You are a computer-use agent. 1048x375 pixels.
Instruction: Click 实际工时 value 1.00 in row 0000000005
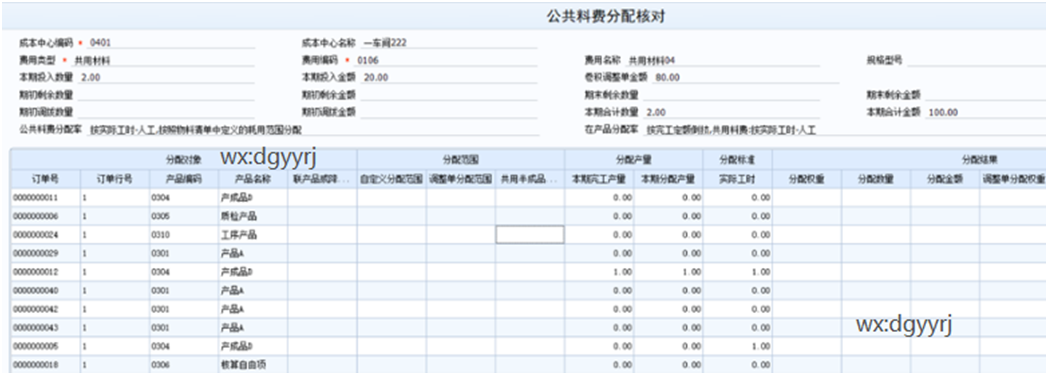tap(738, 347)
